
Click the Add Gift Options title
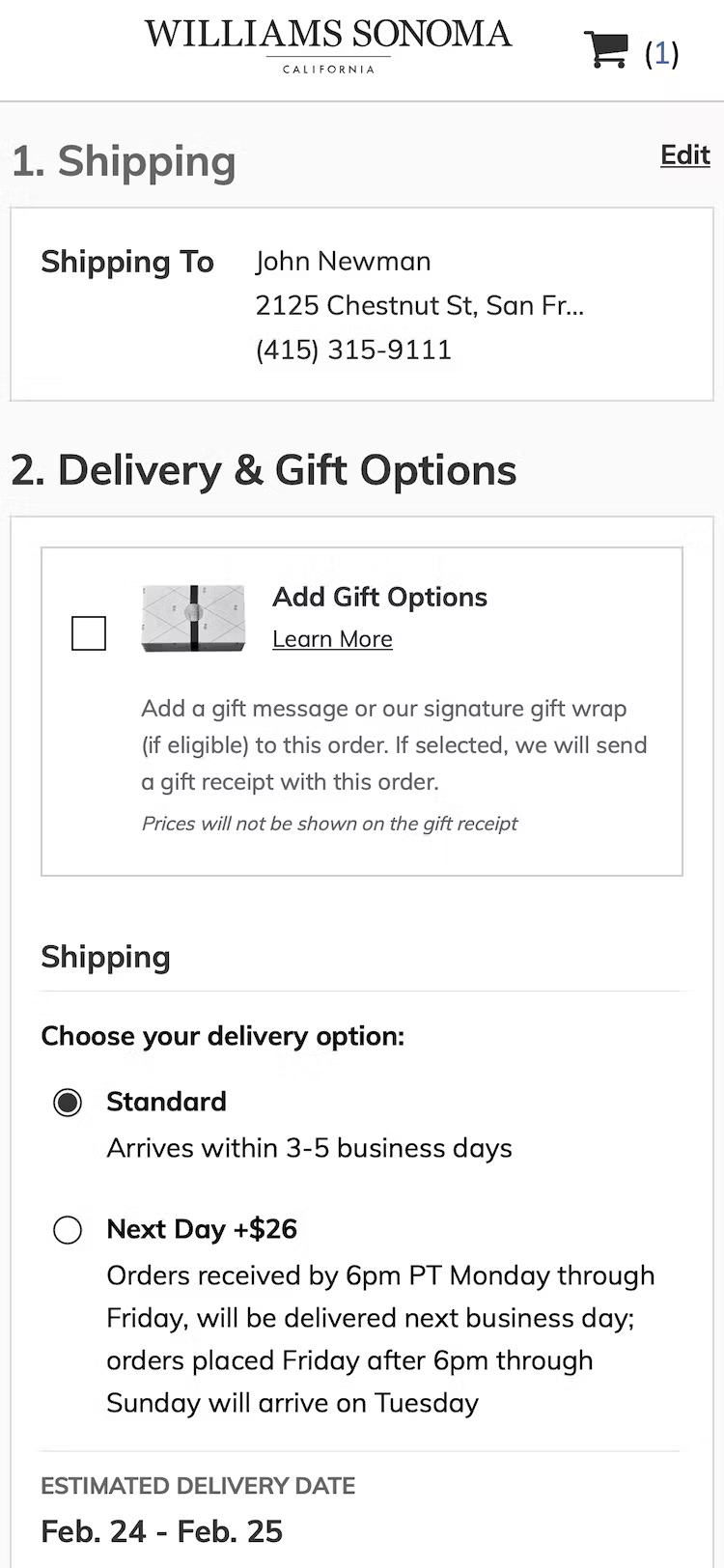tap(379, 597)
